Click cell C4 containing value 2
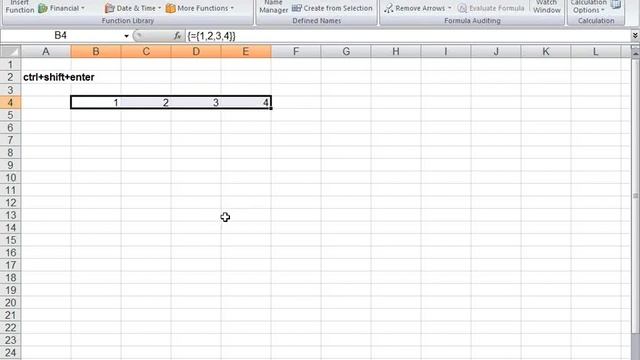640x360 pixels. pos(146,102)
